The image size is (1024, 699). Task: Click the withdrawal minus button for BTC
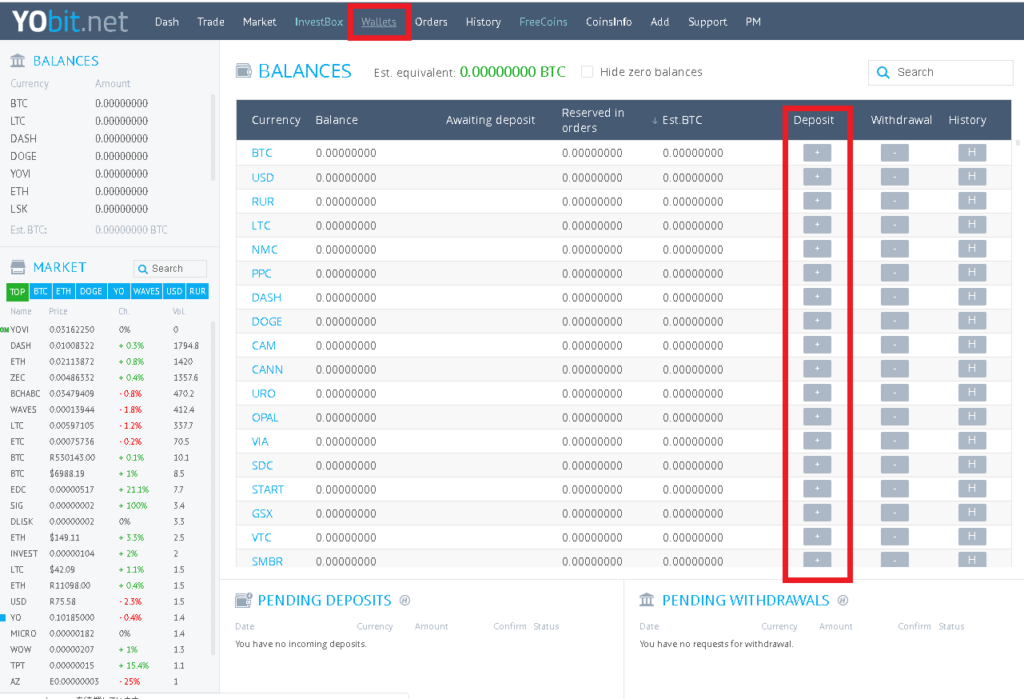coord(895,153)
